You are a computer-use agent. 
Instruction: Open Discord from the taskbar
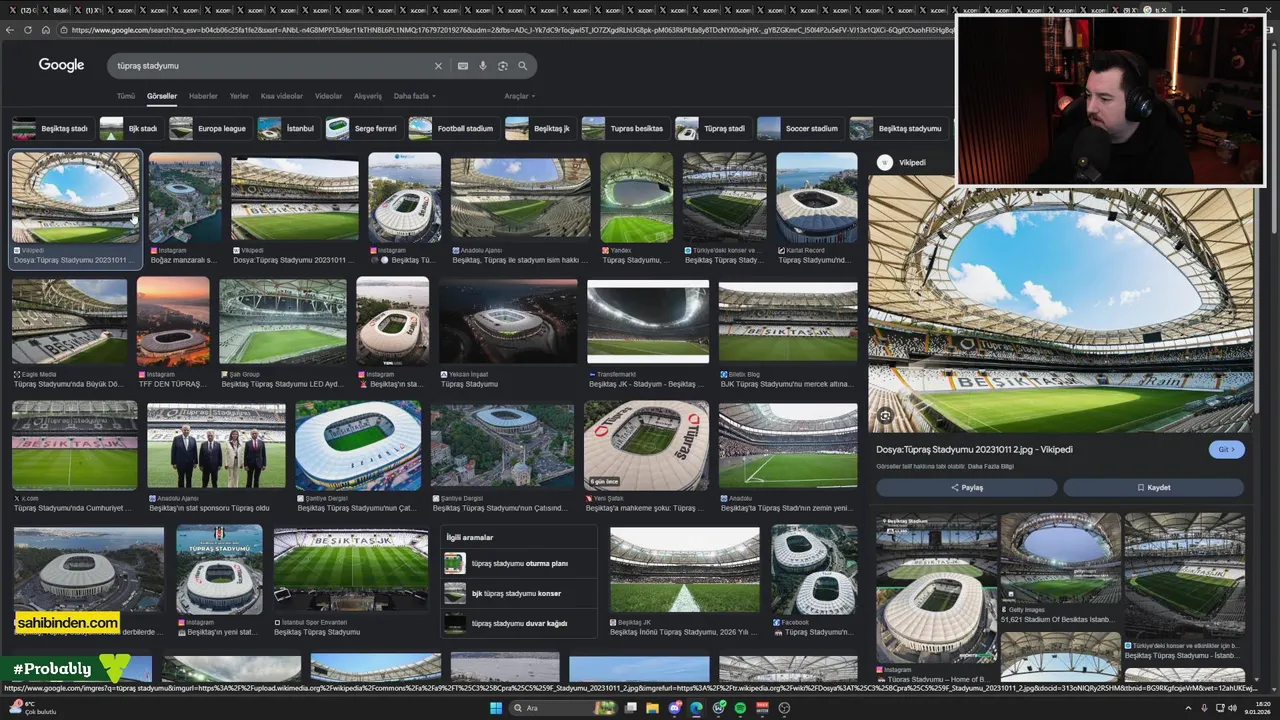click(674, 708)
